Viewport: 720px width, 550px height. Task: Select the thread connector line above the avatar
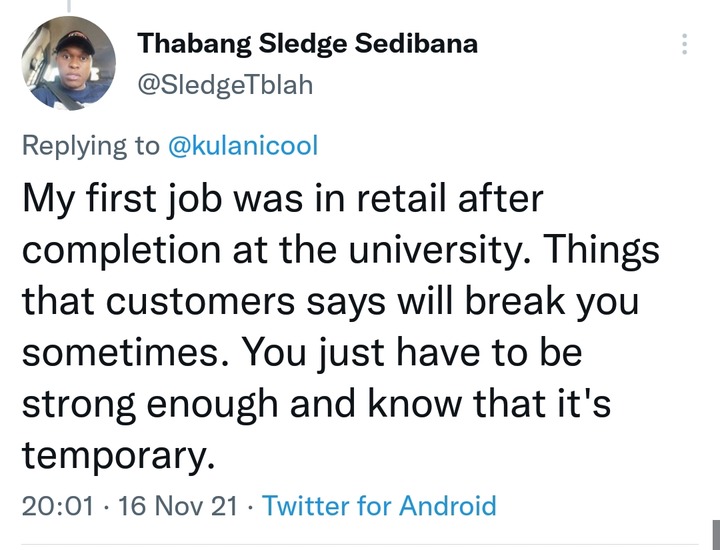(69, 6)
